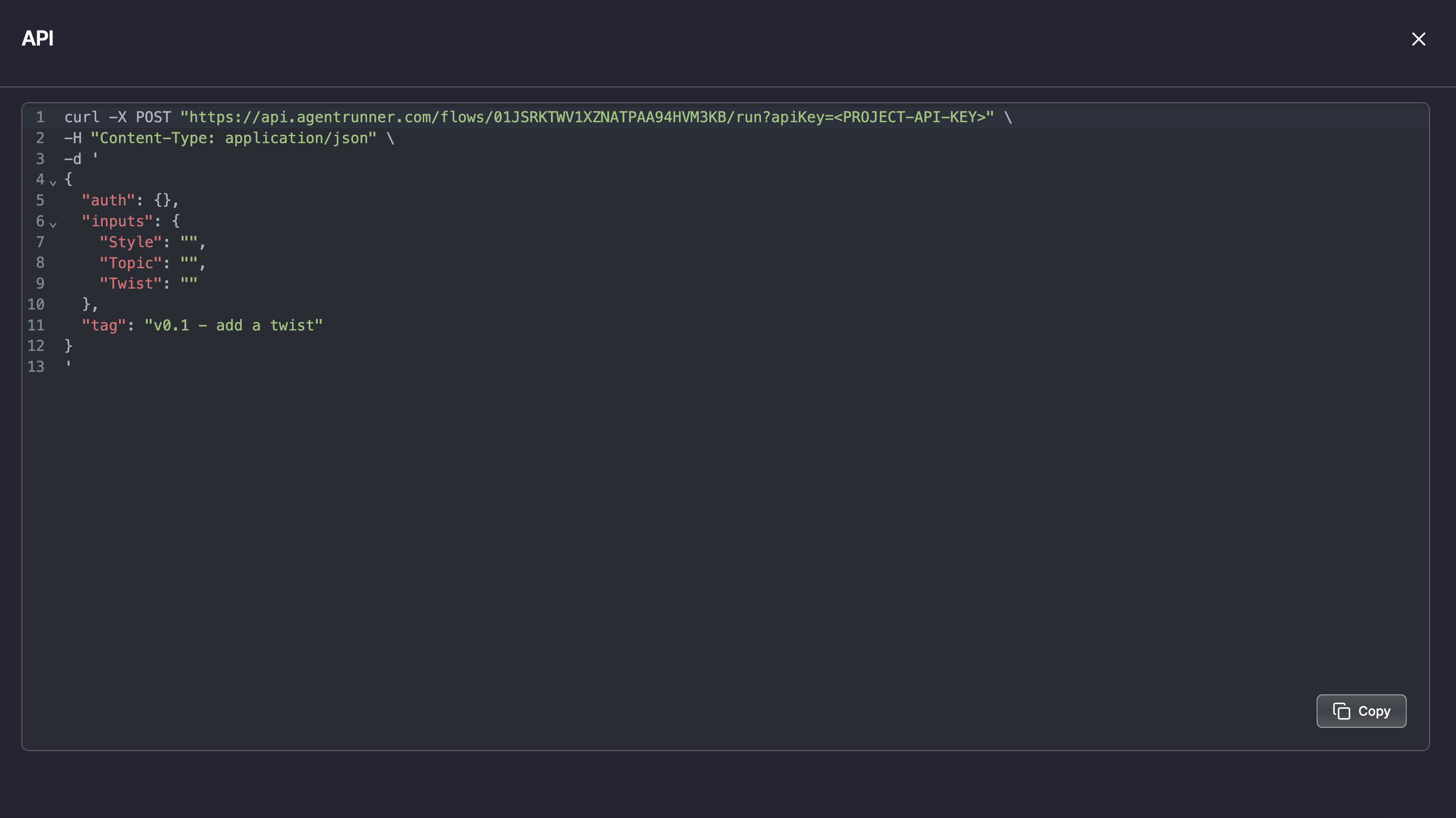Click the tag value "v0.1 - add a twist"

tap(233, 325)
